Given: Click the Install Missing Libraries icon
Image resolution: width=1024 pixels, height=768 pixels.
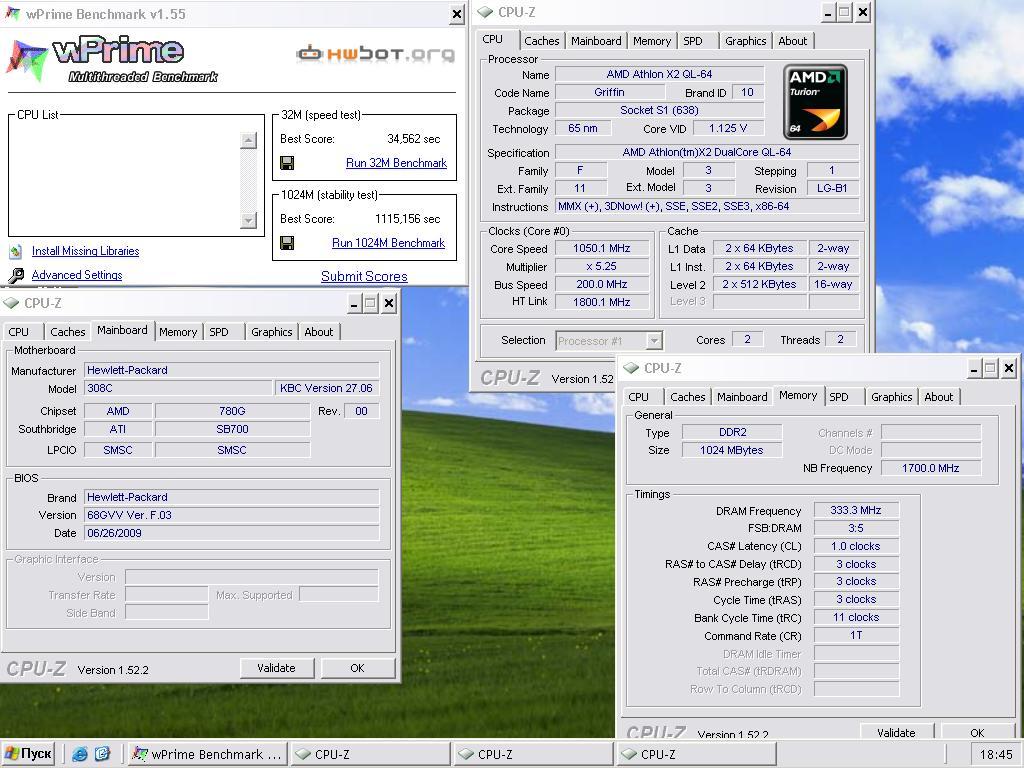Looking at the screenshot, I should pyautogui.click(x=16, y=251).
